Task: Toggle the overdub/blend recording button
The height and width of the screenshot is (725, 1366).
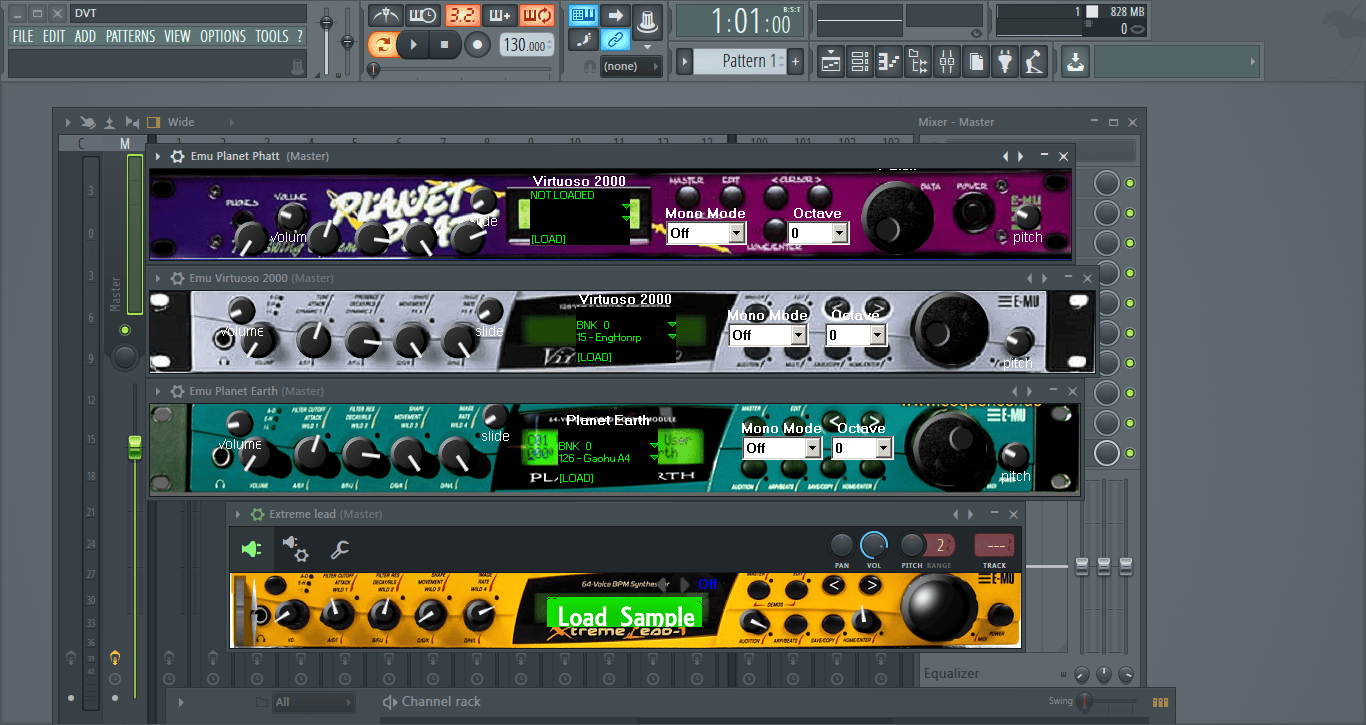Action: 499,16
